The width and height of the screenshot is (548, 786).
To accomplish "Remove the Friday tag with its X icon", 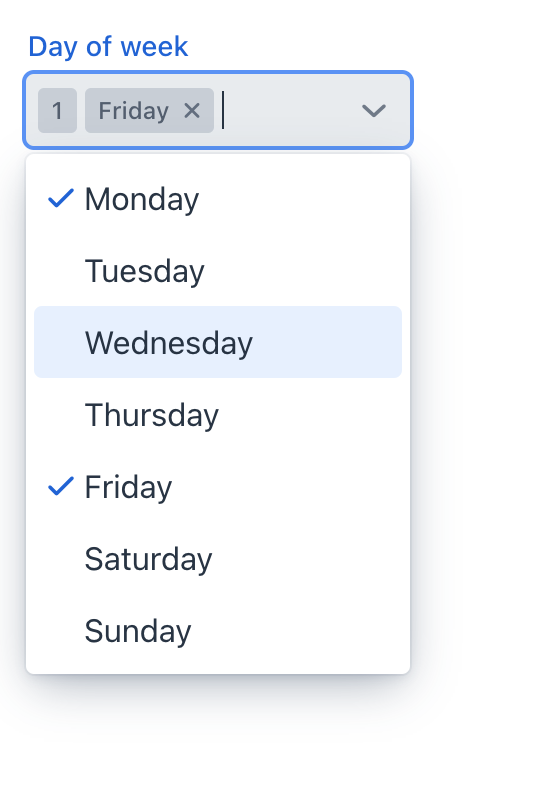I will pos(192,110).
